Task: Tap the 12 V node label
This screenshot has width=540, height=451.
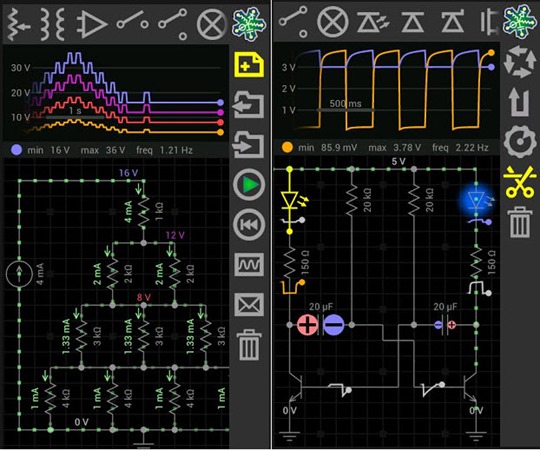Action: 175,235
